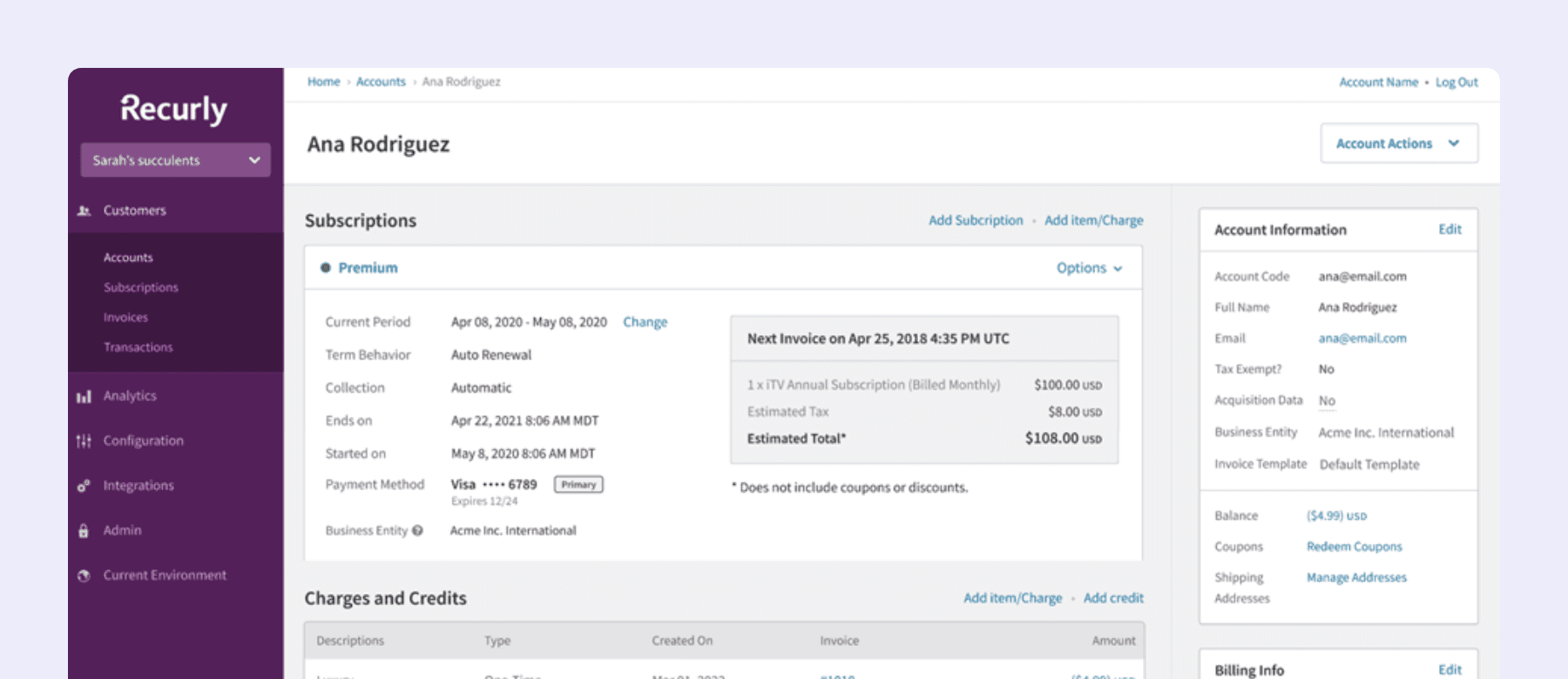Click the Recurly logo

coord(173,110)
